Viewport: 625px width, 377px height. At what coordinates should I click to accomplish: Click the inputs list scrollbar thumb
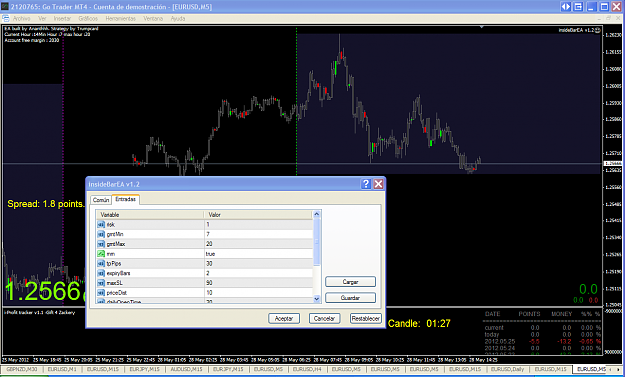point(317,242)
